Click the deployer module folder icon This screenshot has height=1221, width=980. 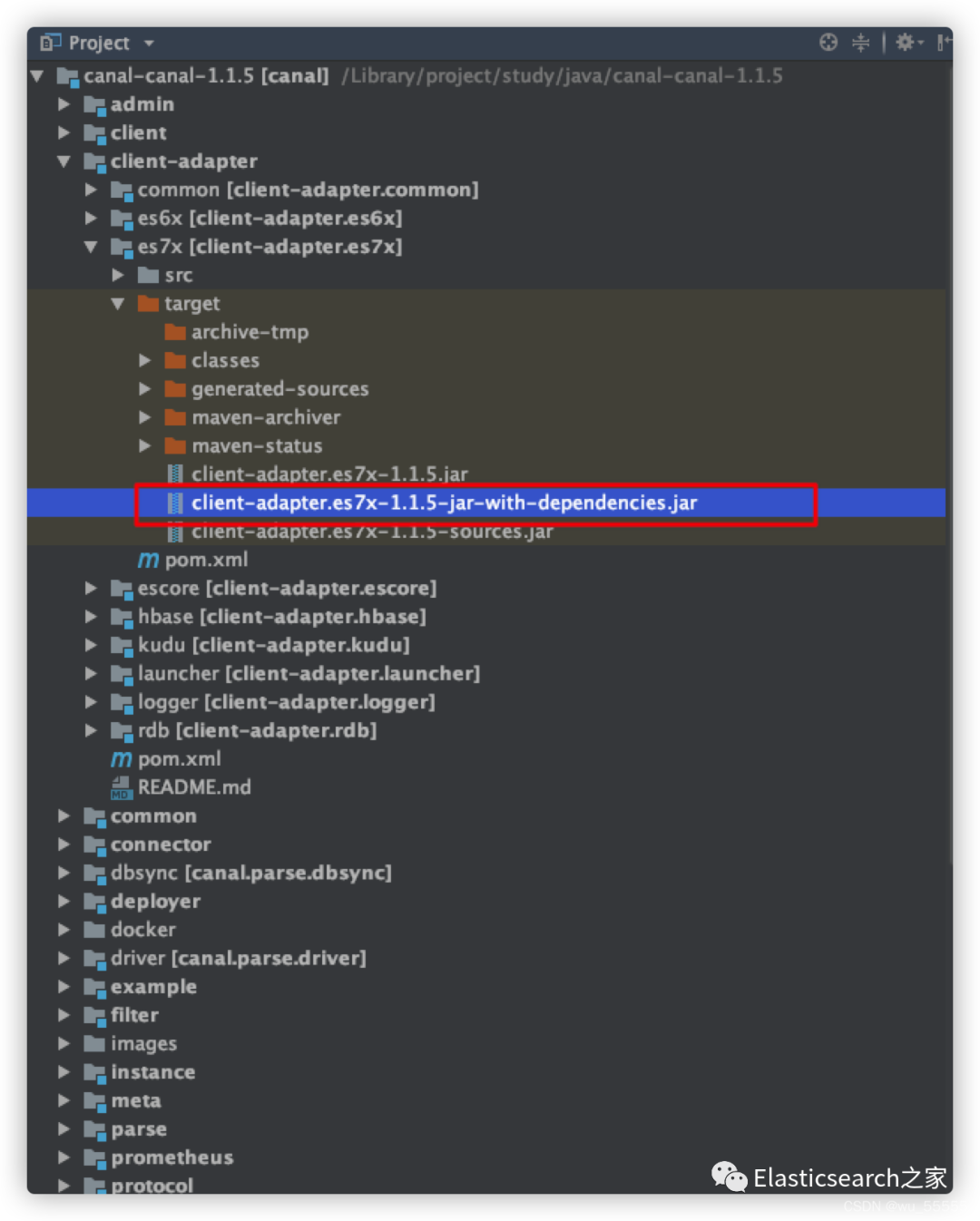click(x=94, y=902)
